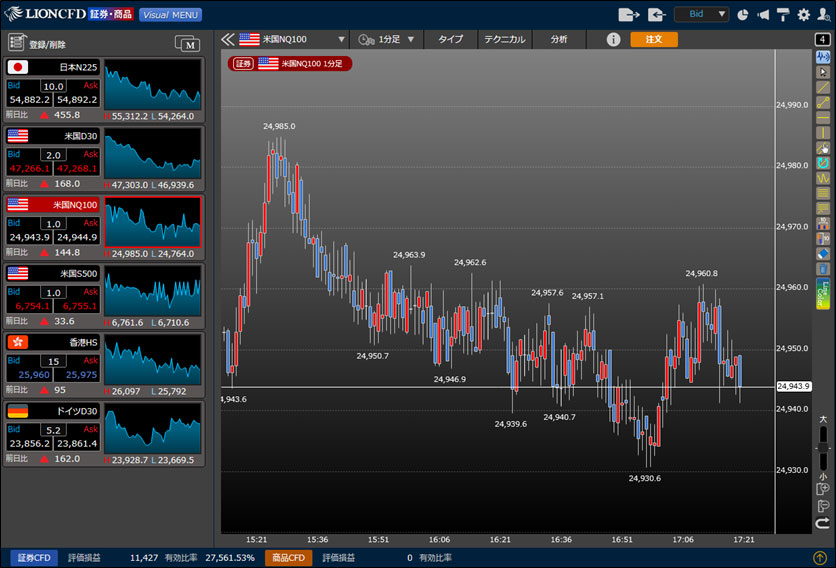Toggle the Visual MENU button

tap(170, 15)
